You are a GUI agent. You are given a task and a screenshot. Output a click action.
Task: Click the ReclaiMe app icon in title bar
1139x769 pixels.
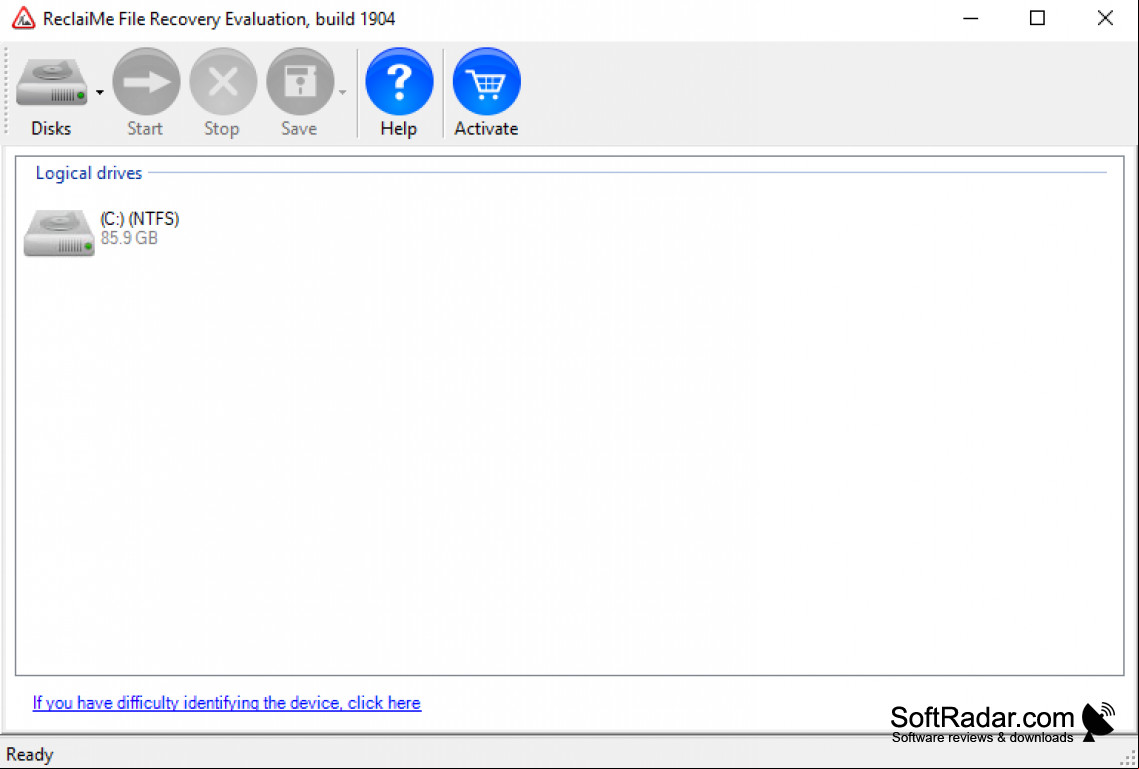23,18
